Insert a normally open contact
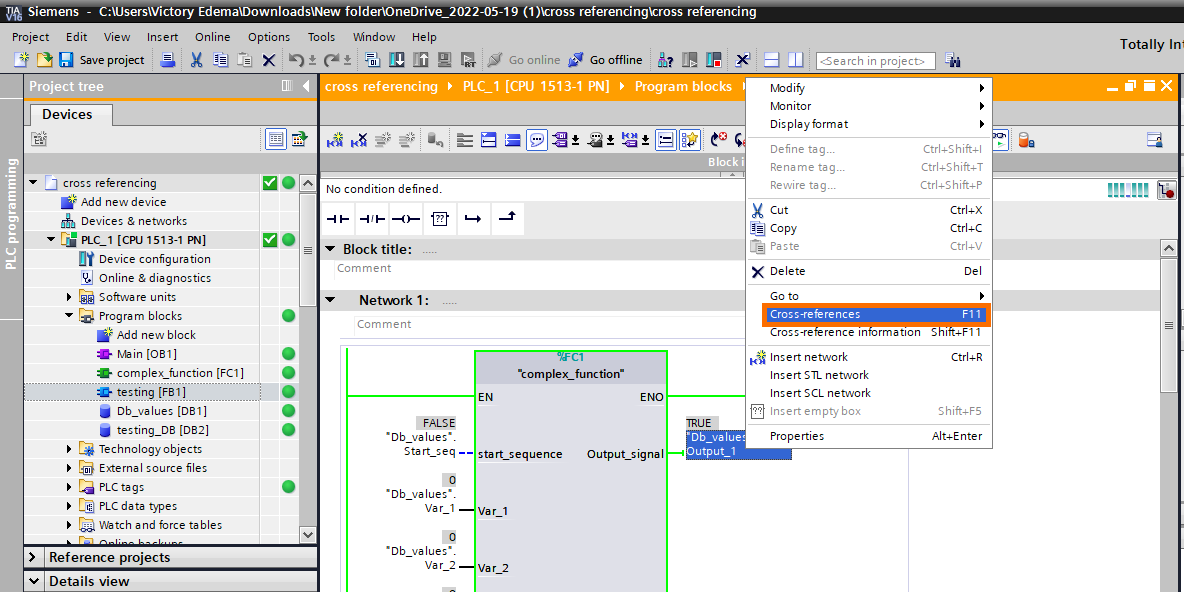 (339, 218)
